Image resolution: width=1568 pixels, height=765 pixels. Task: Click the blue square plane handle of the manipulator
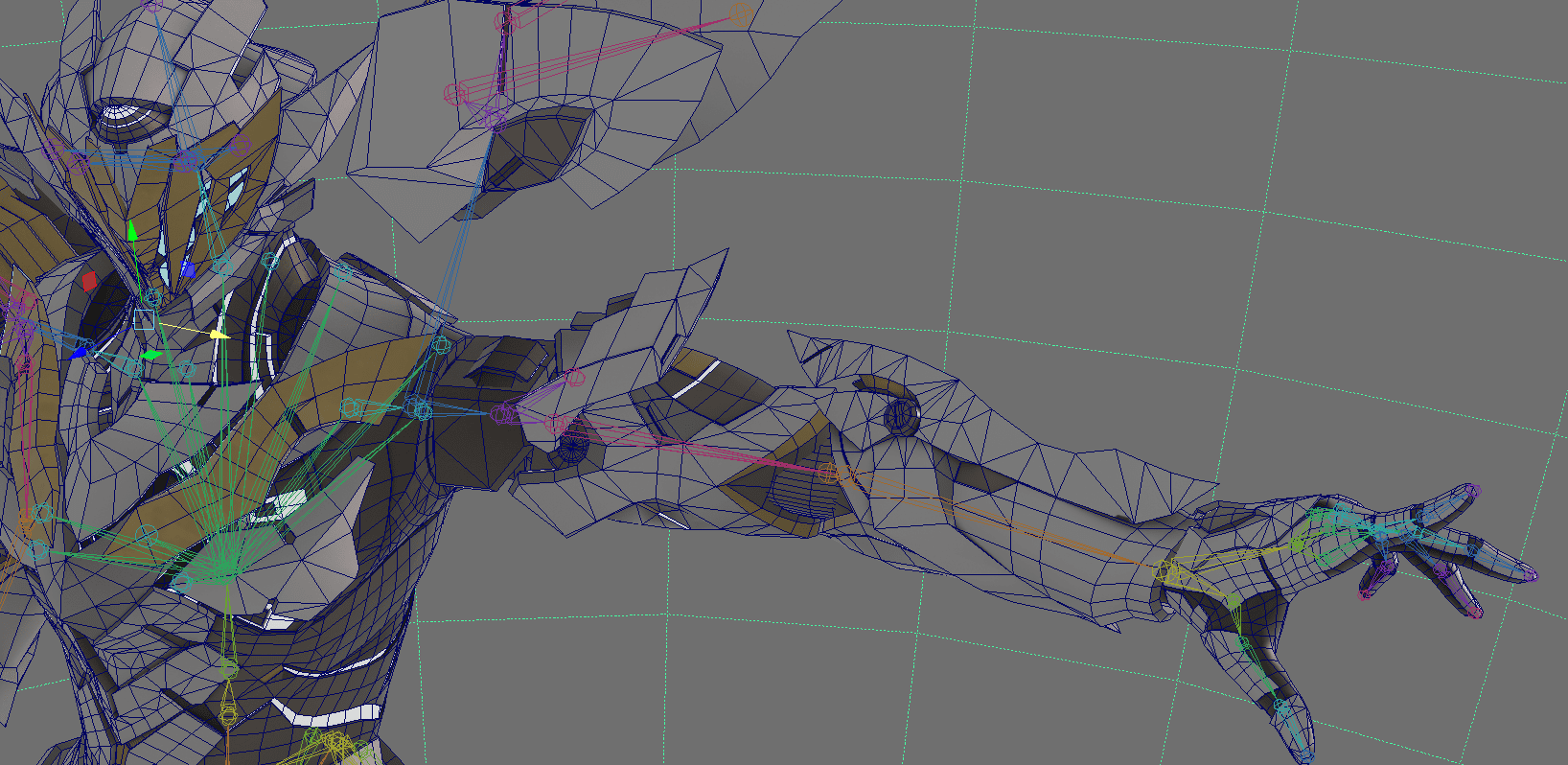click(x=189, y=269)
